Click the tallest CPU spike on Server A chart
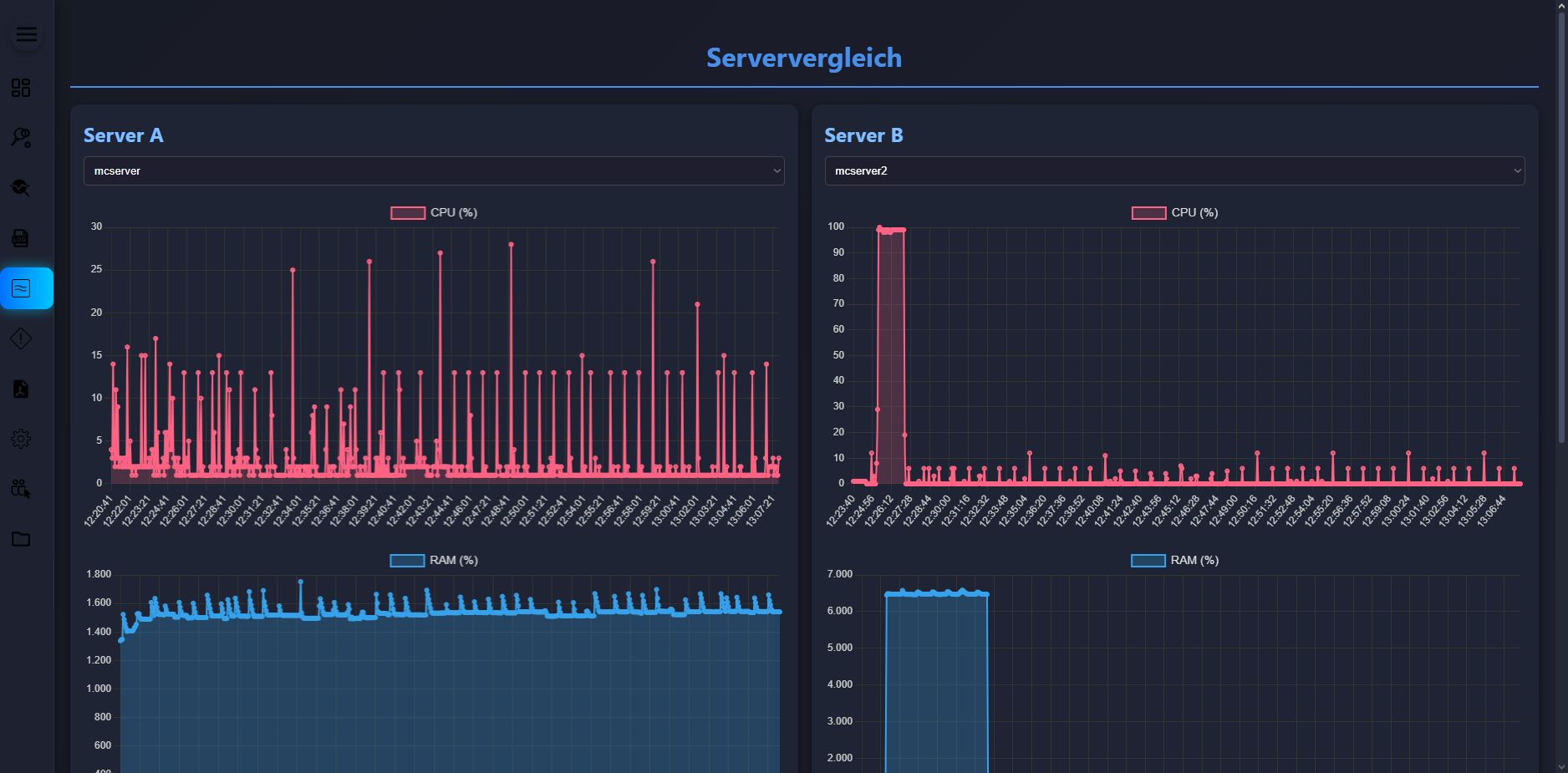 pyautogui.click(x=511, y=245)
